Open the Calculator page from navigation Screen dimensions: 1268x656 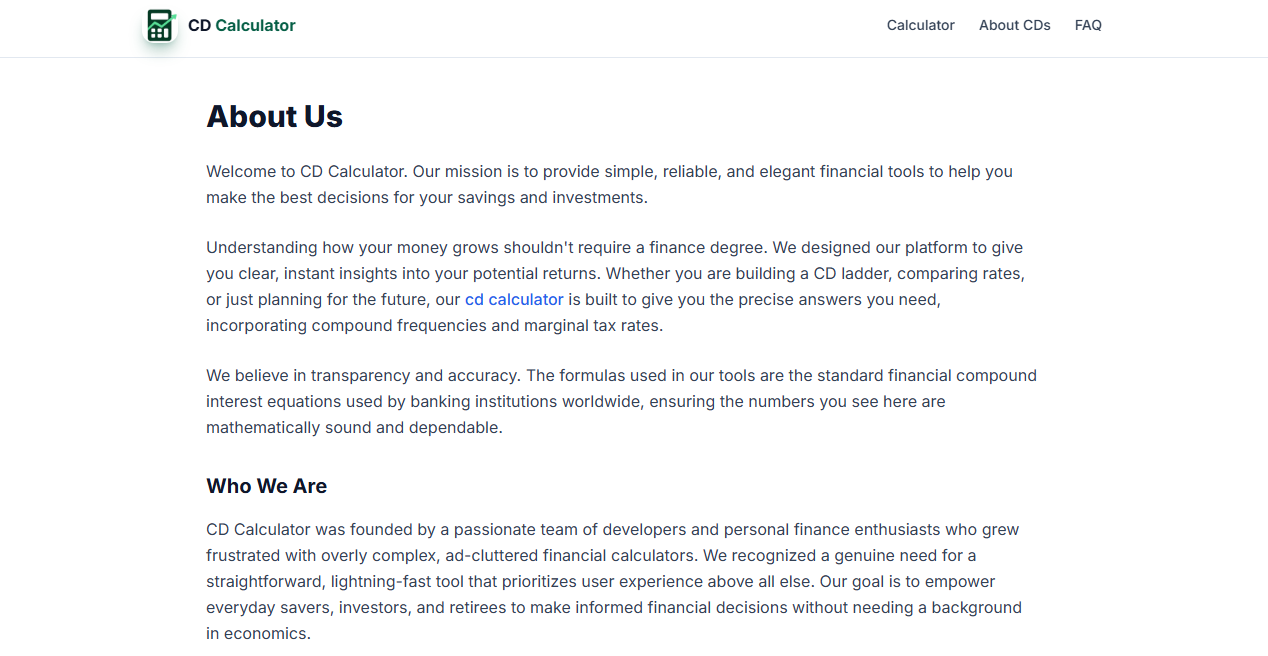tap(920, 25)
